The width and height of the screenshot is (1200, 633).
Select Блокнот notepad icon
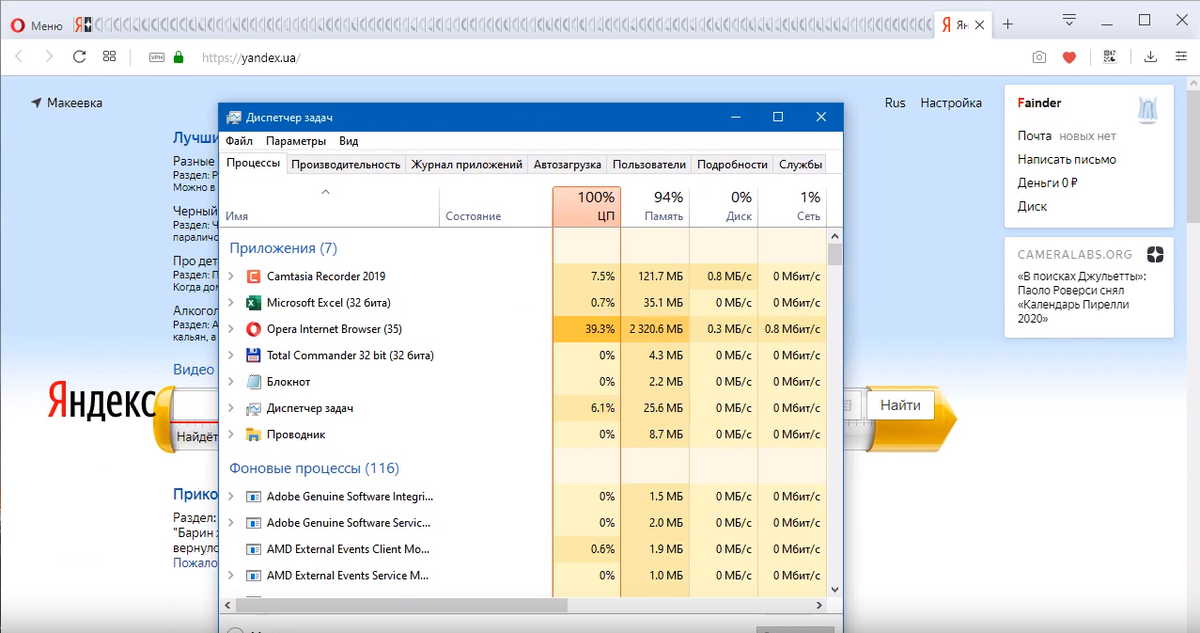coord(253,382)
